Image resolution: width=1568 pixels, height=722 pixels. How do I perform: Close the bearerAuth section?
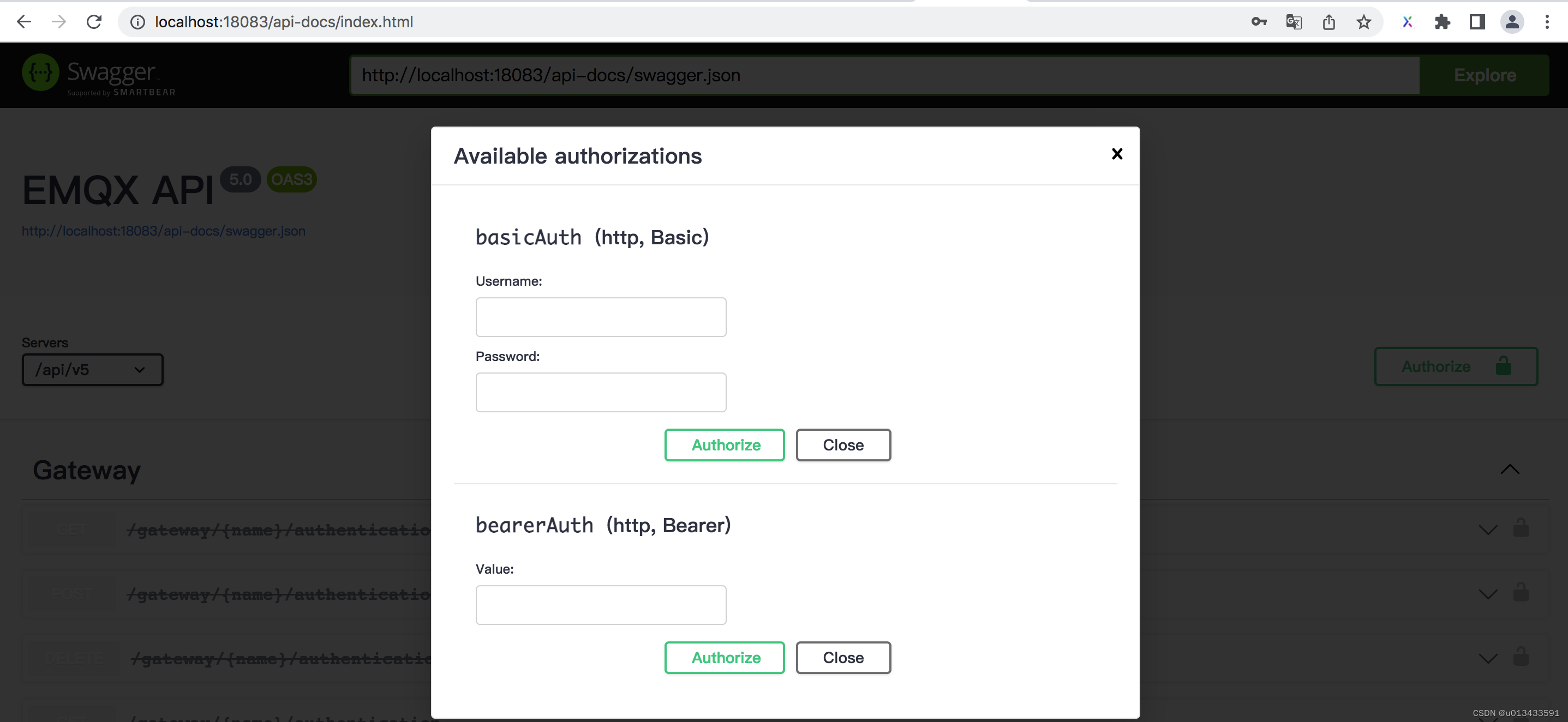click(x=843, y=658)
